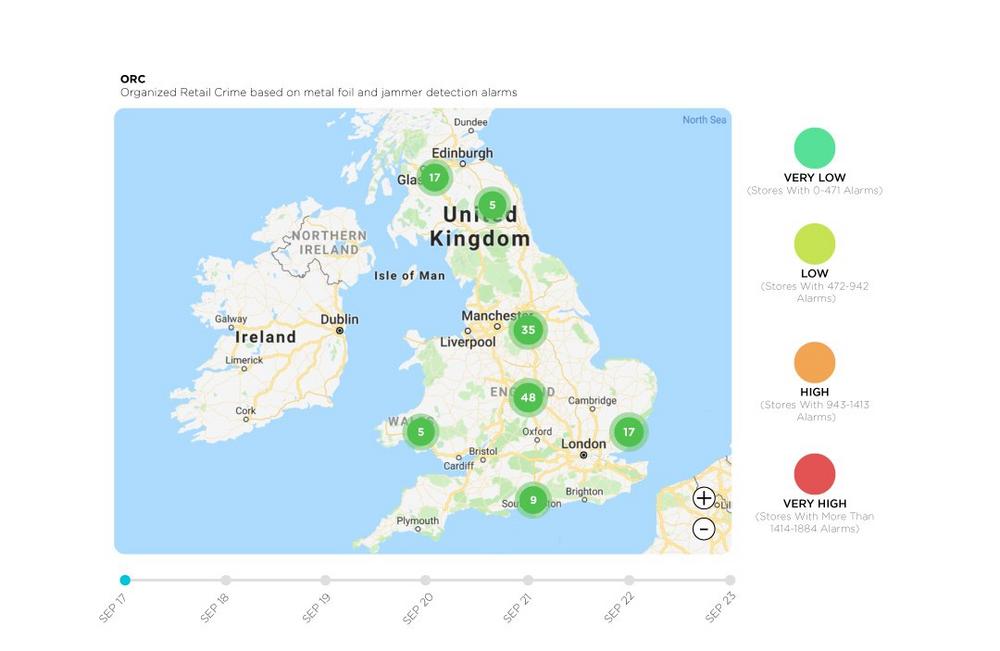Click the 5 cluster marker in Wales
1000x651 pixels.
(420, 432)
